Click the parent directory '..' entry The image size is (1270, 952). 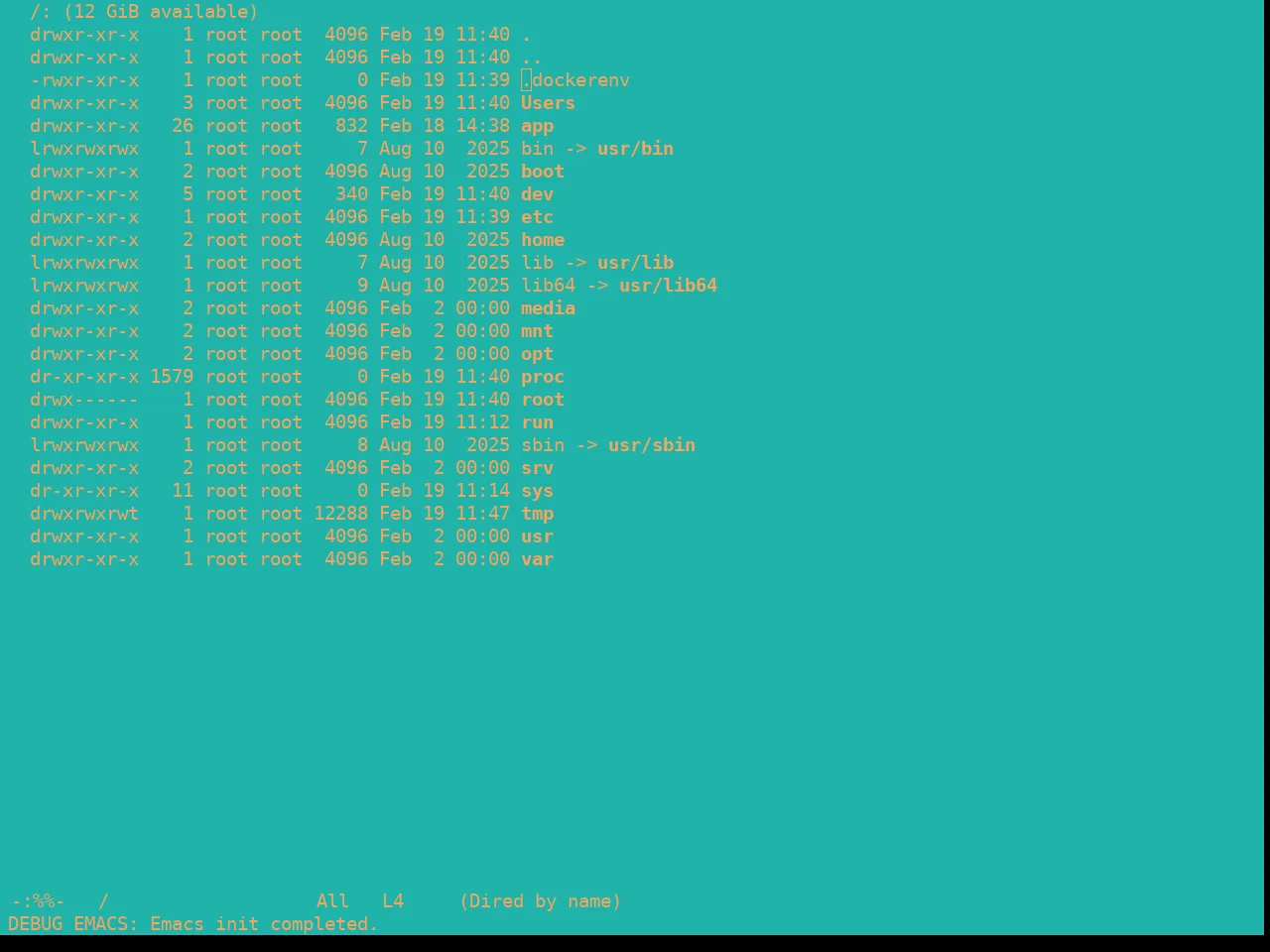[x=532, y=58]
